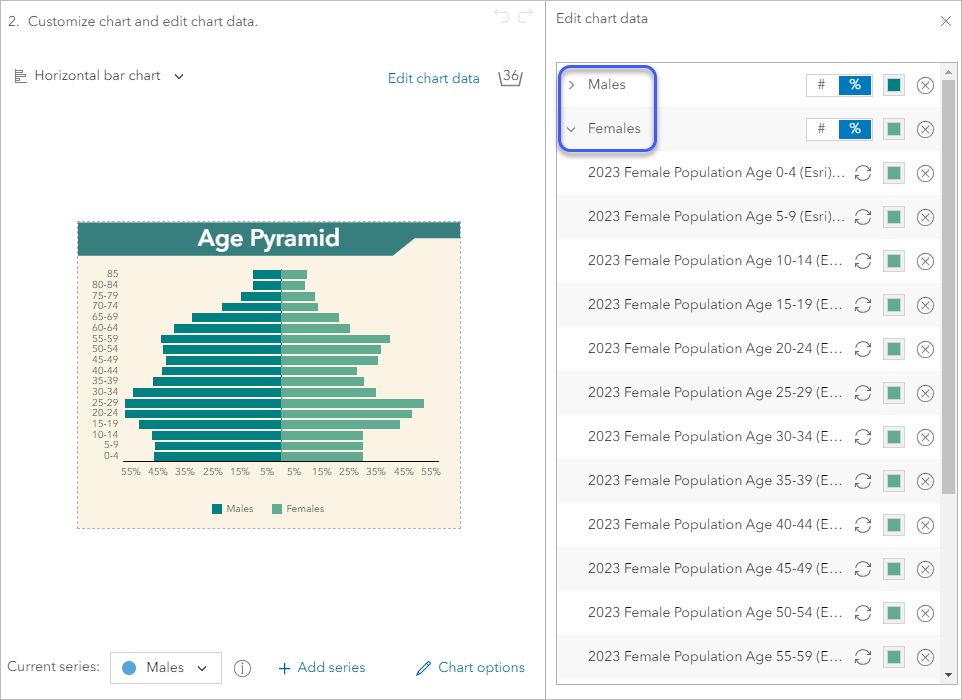Remove the Males series using its X icon
This screenshot has width=962, height=700.
[x=925, y=85]
